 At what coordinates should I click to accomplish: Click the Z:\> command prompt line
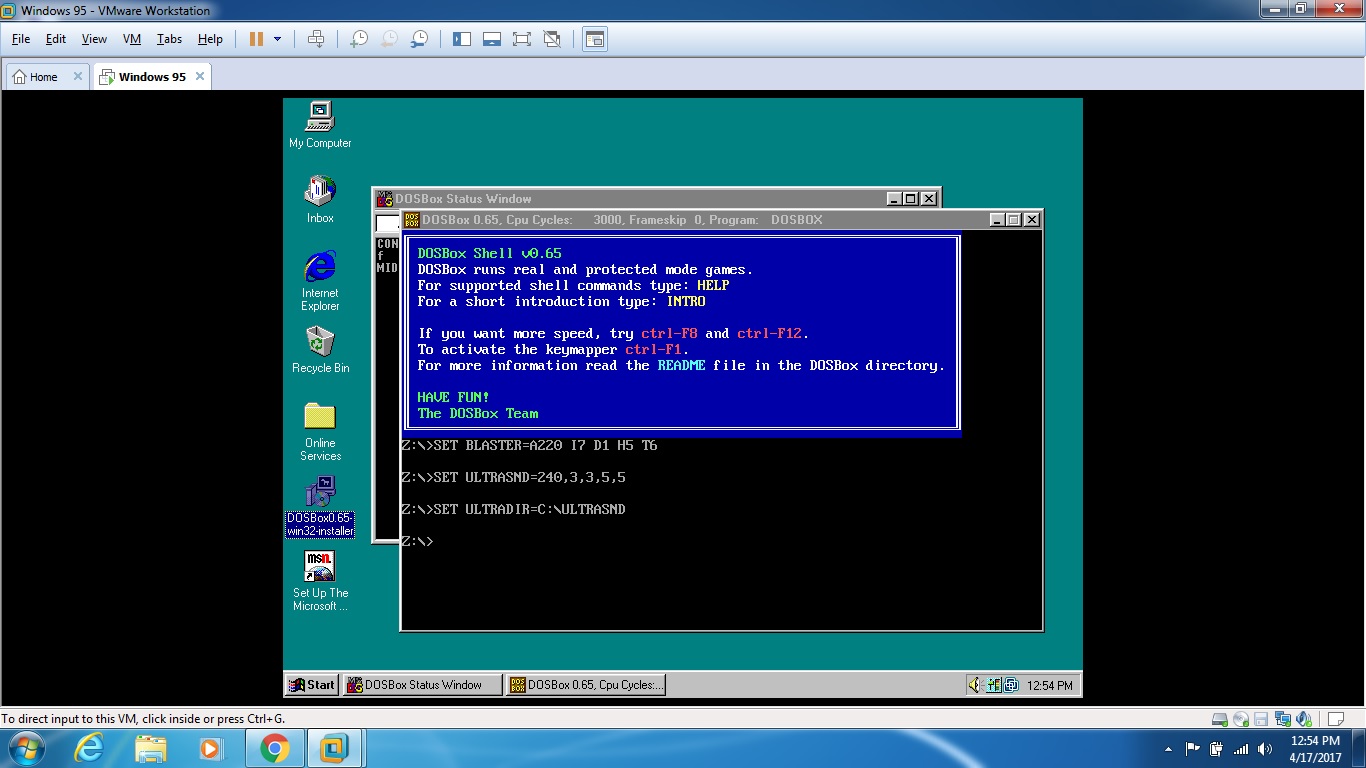[418, 541]
